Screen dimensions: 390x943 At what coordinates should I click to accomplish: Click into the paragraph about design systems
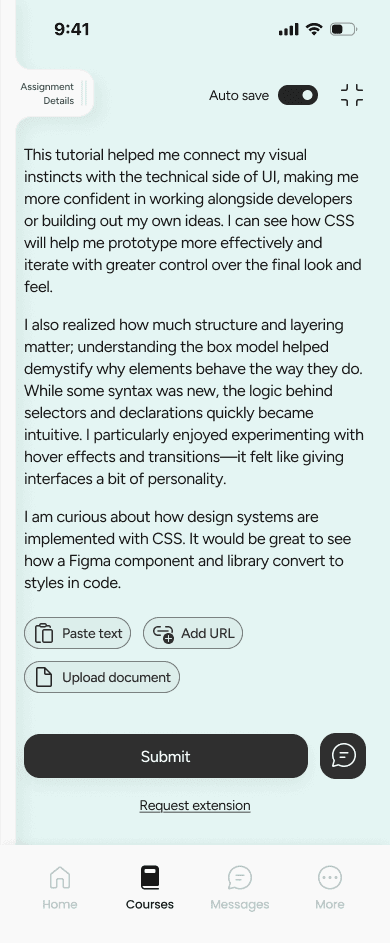coord(188,550)
